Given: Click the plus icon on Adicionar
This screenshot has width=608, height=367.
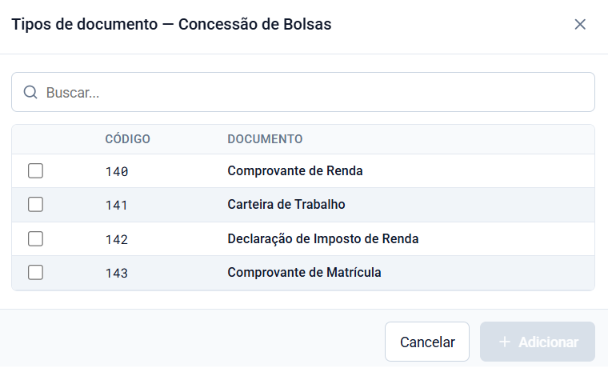Looking at the screenshot, I should (x=504, y=342).
